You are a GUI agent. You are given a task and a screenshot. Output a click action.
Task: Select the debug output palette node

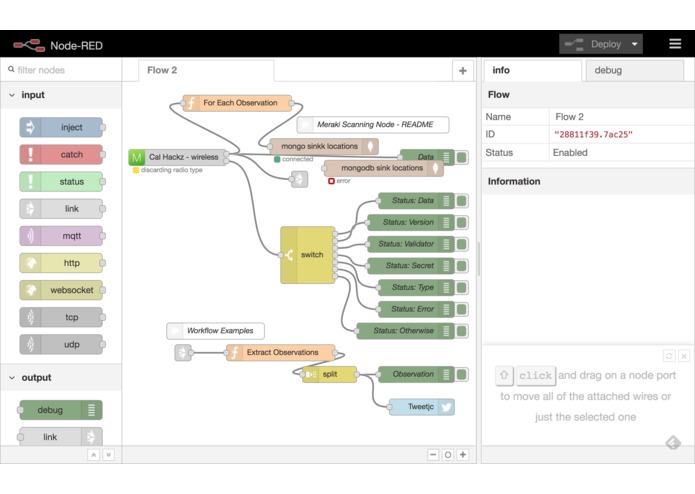pyautogui.click(x=61, y=410)
